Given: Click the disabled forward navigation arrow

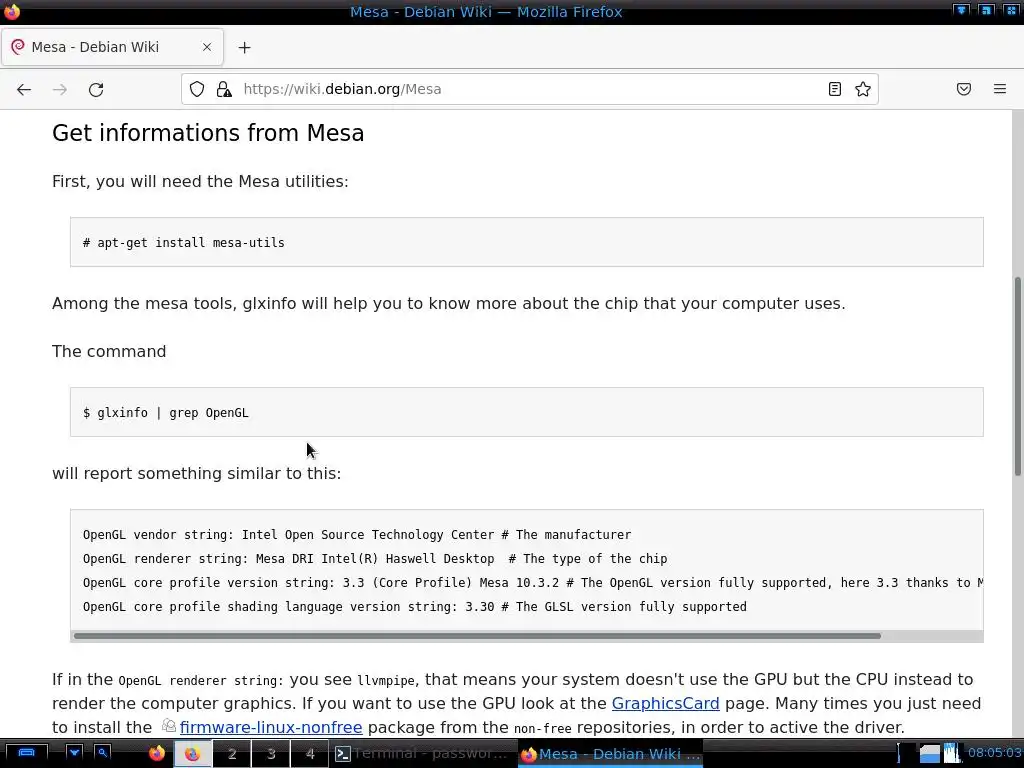Looking at the screenshot, I should pyautogui.click(x=59, y=89).
